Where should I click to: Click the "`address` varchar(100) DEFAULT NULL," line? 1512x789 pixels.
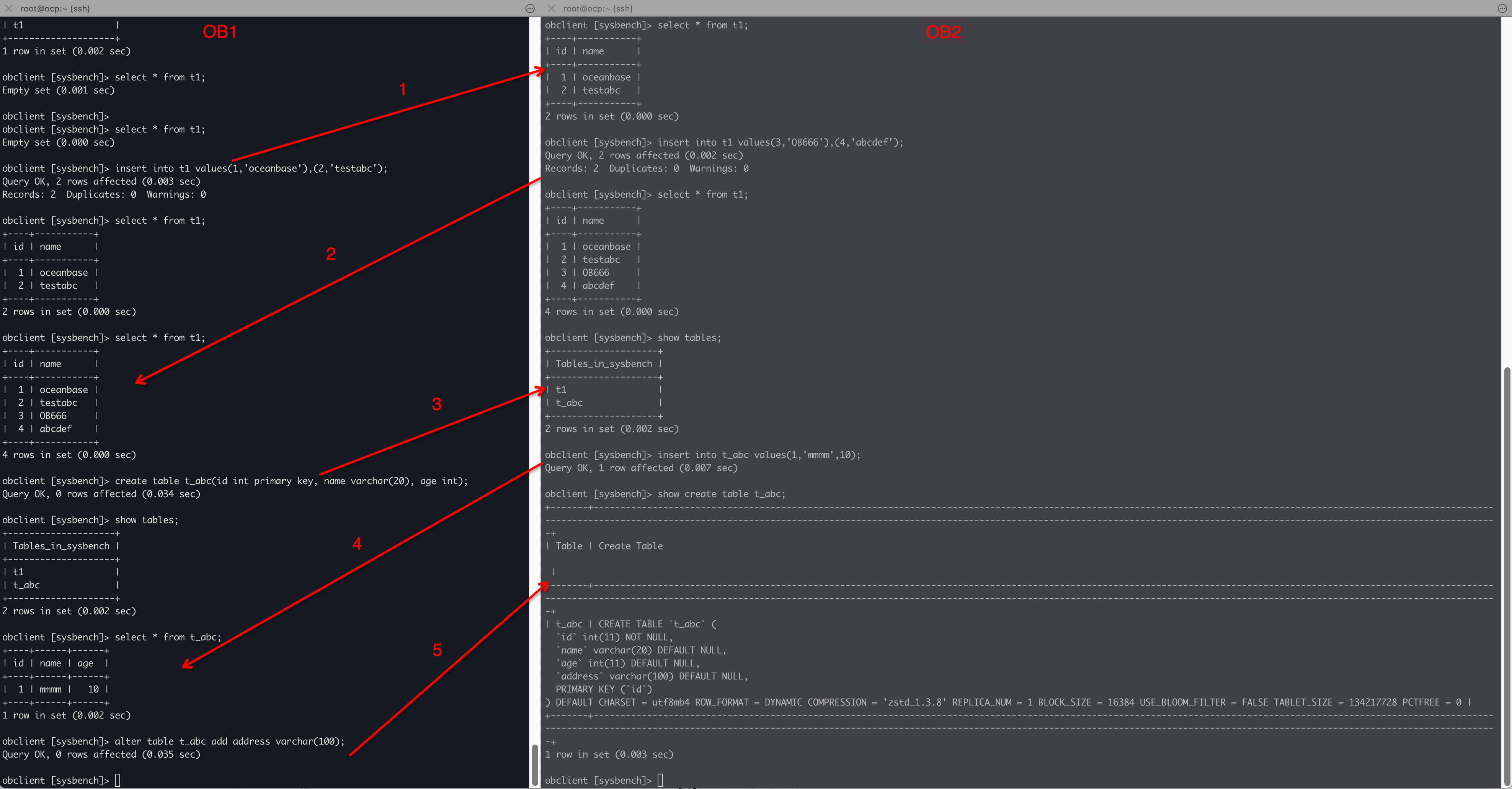[652, 677]
